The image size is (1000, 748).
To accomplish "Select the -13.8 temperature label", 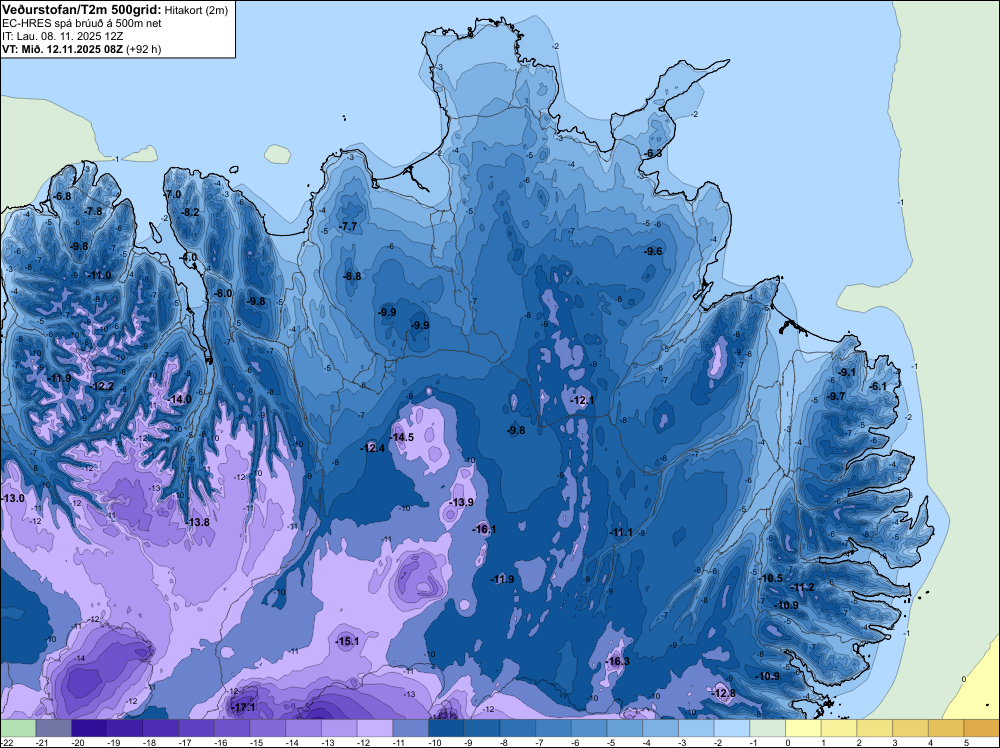I will coord(198,522).
